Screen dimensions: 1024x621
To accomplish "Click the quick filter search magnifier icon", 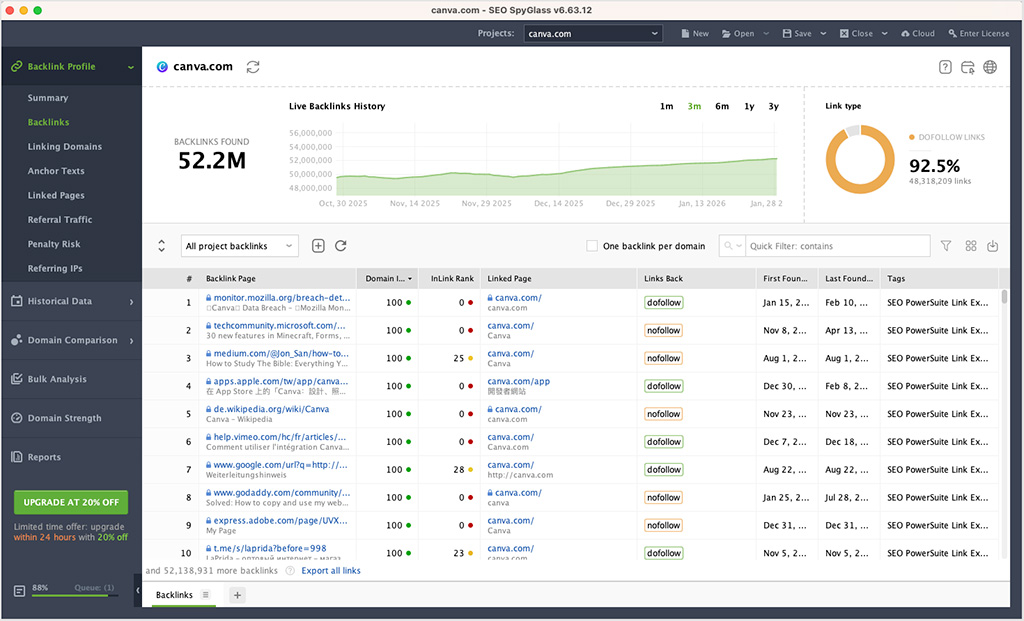I will click(728, 246).
